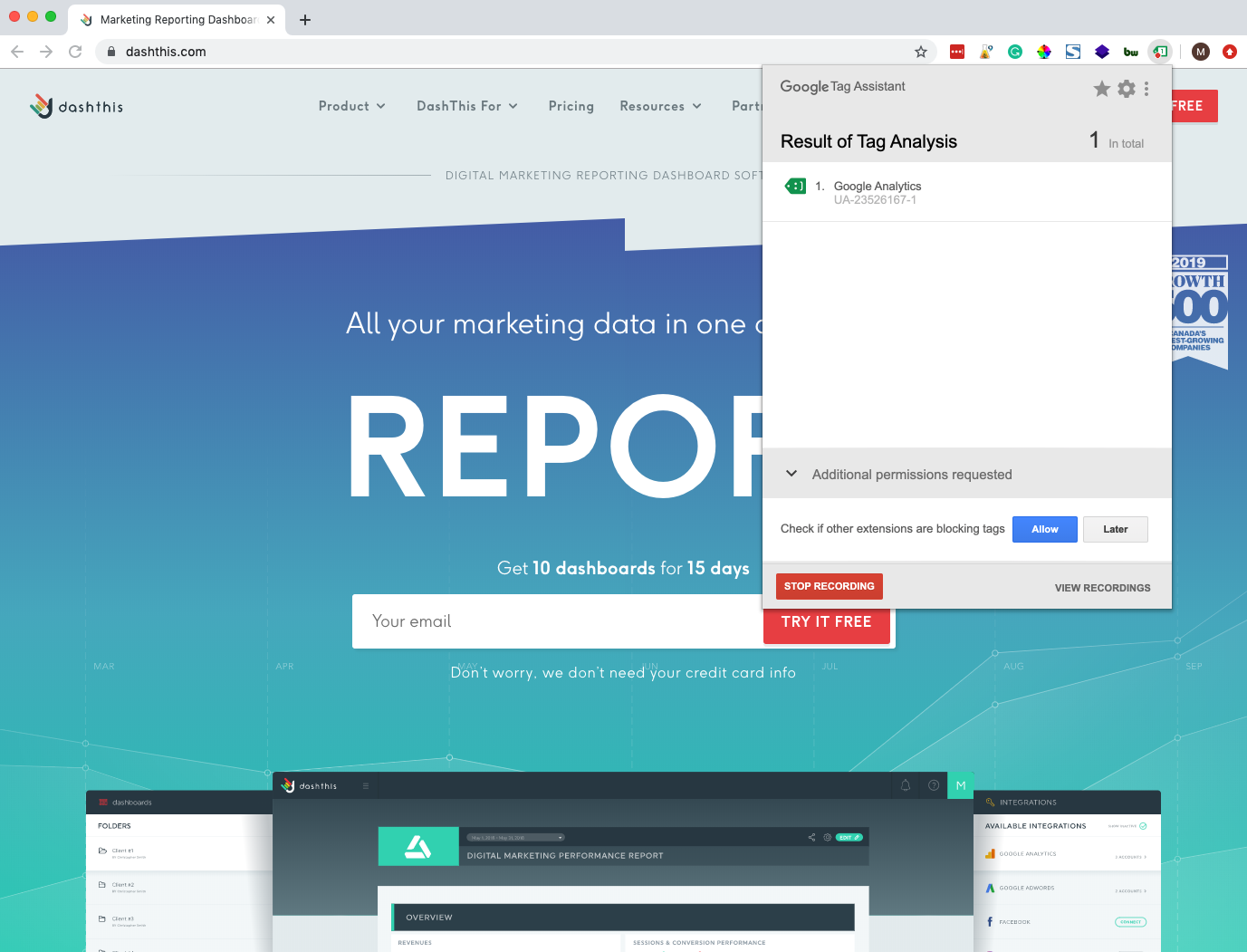The image size is (1247, 952).
Task: Click STOP RECORDING button
Action: [x=830, y=586]
